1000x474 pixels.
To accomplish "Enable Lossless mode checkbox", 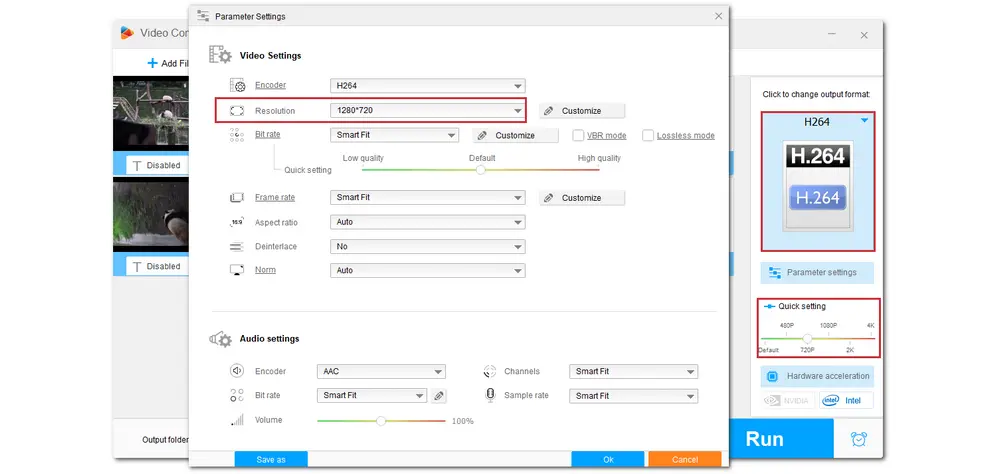I will [647, 135].
